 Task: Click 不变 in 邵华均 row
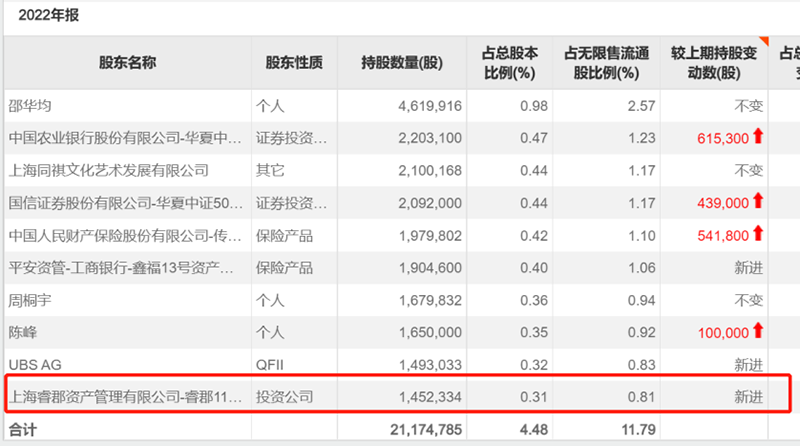[748, 106]
